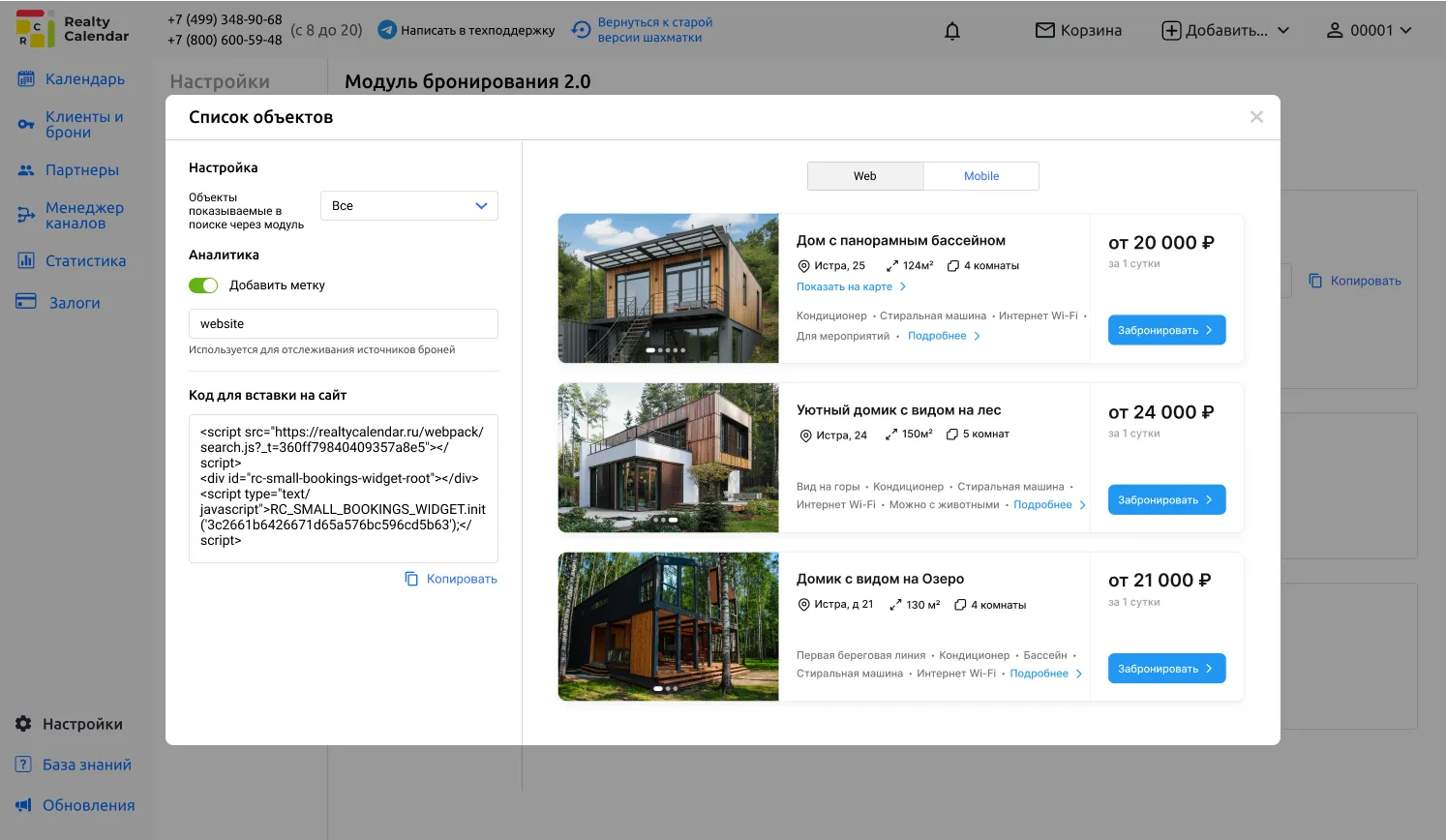
Task: Click the Обновления megaphone icon
Action: (x=24, y=805)
